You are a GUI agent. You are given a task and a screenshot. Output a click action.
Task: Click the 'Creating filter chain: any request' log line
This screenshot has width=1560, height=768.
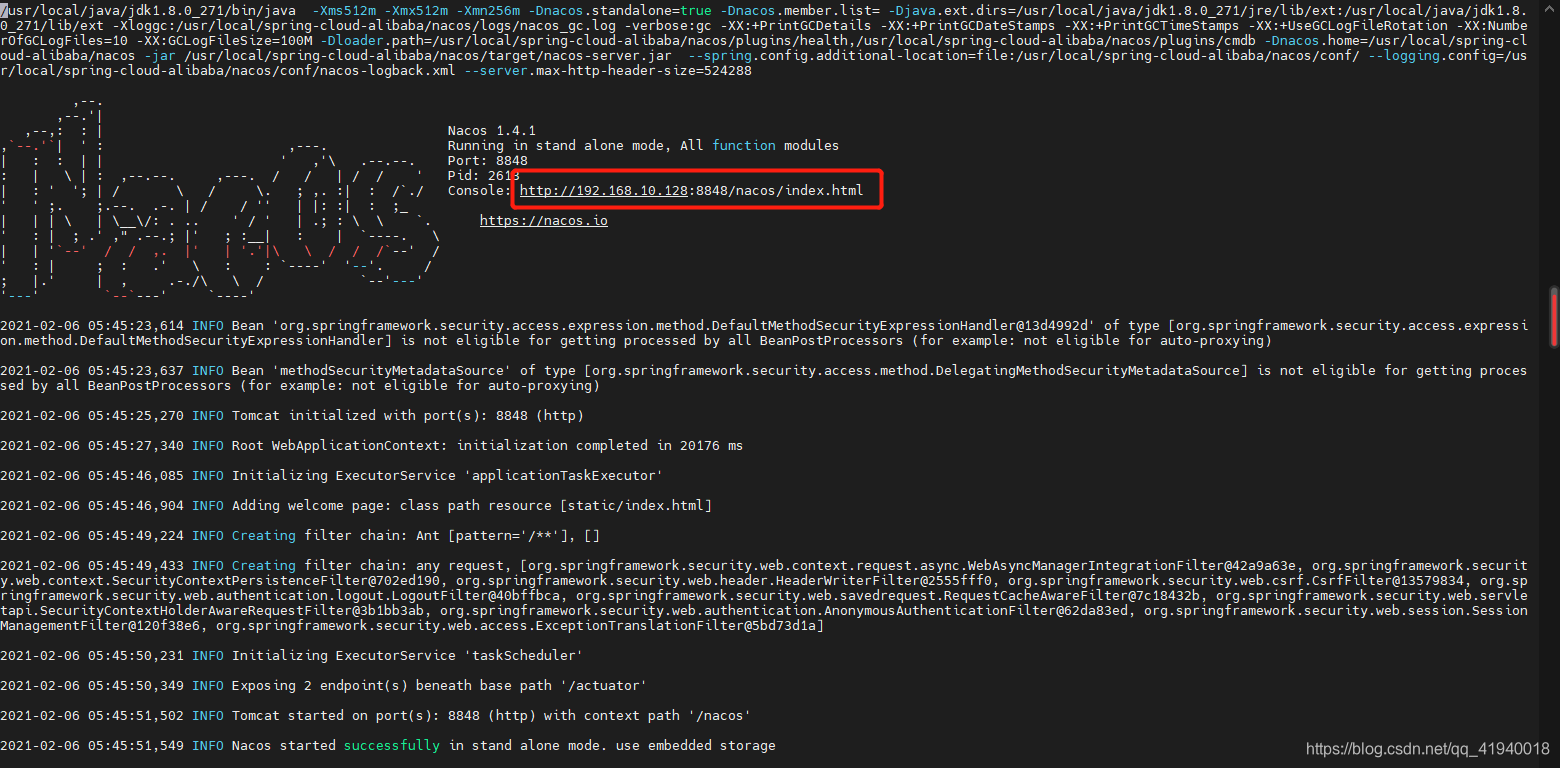(x=763, y=595)
